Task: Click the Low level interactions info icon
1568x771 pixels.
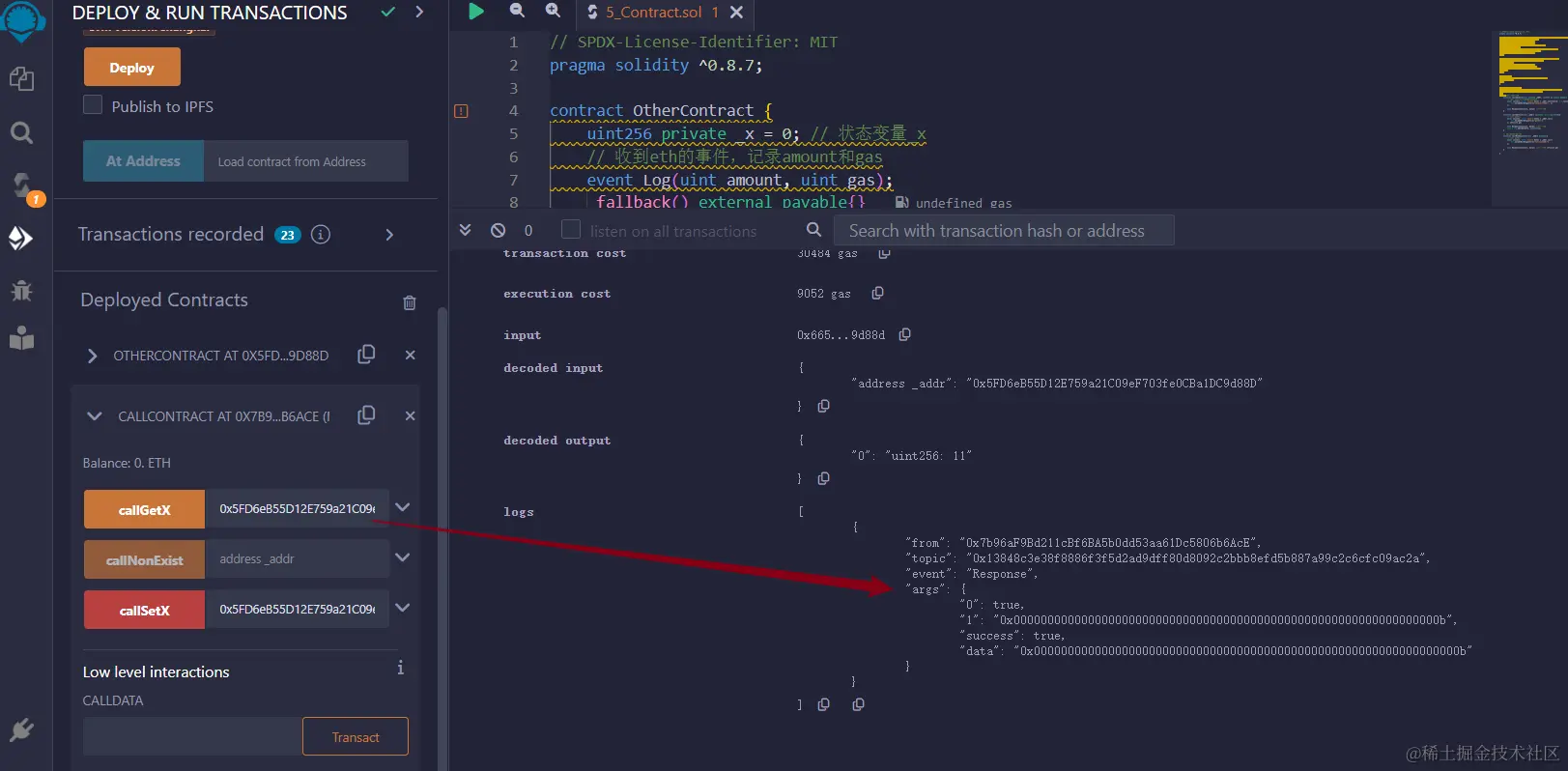Action: click(x=400, y=669)
